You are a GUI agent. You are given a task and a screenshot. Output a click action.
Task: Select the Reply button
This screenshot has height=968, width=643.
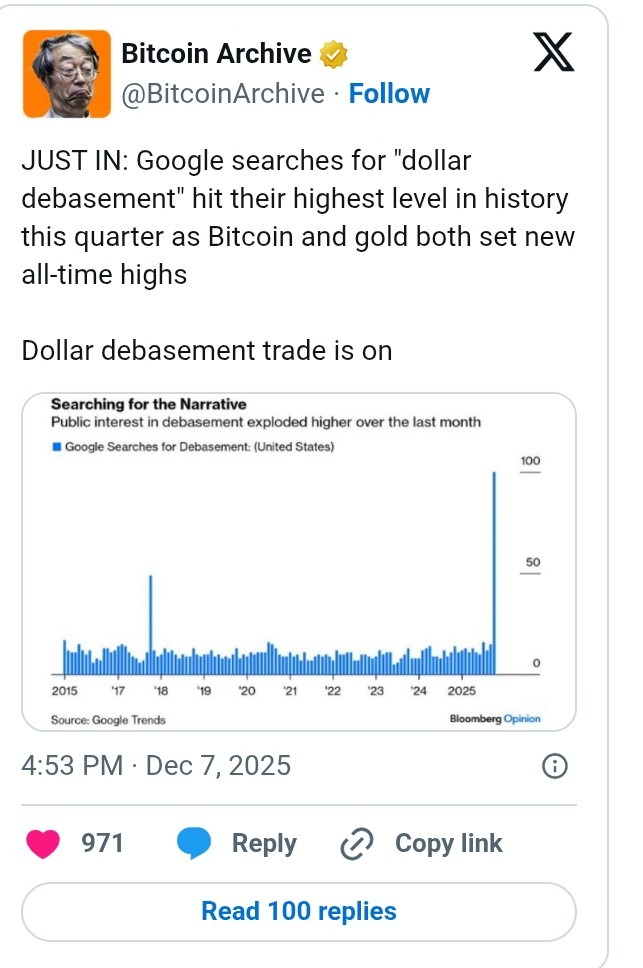[264, 843]
